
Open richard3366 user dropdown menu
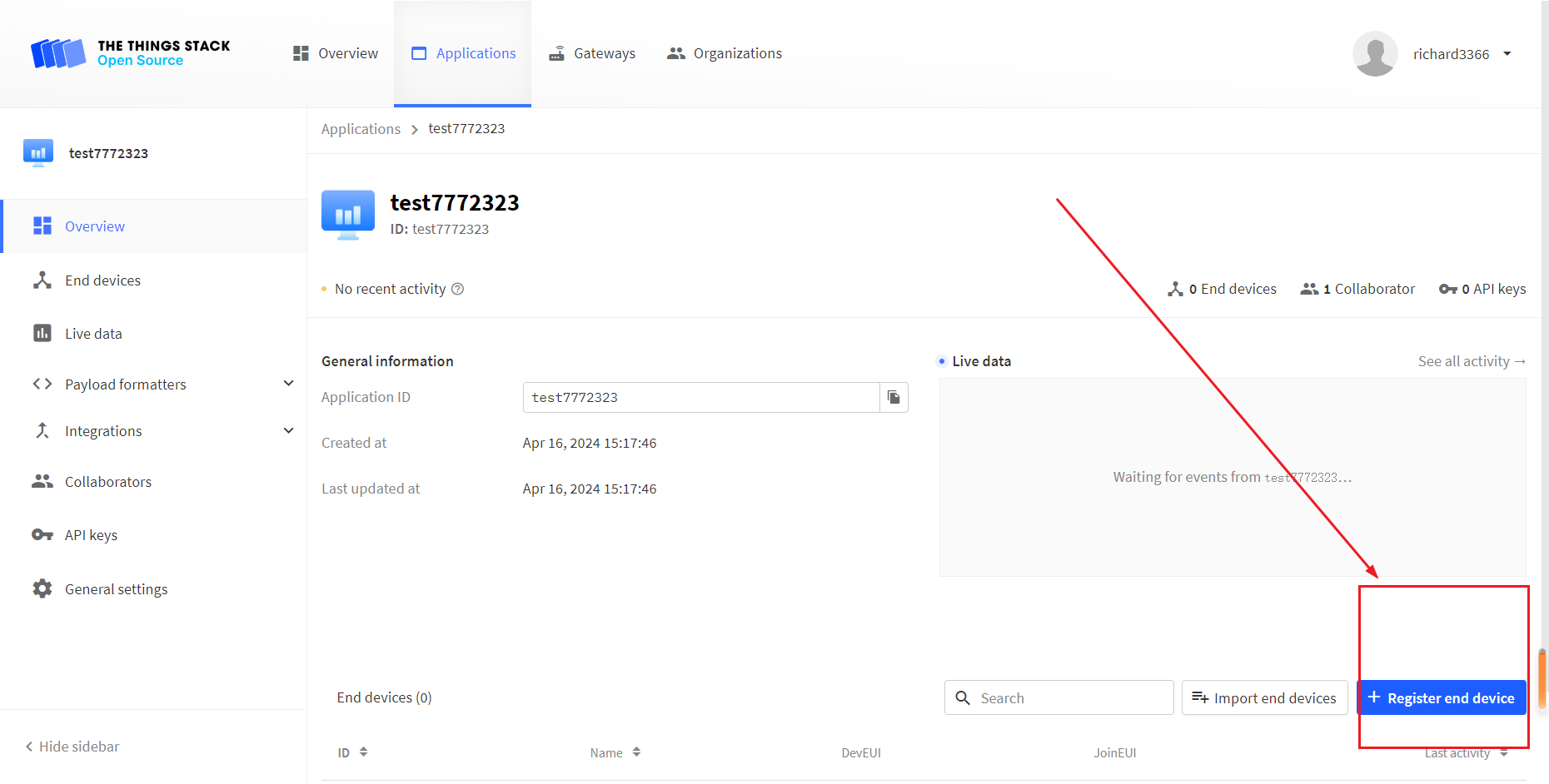tap(1507, 54)
